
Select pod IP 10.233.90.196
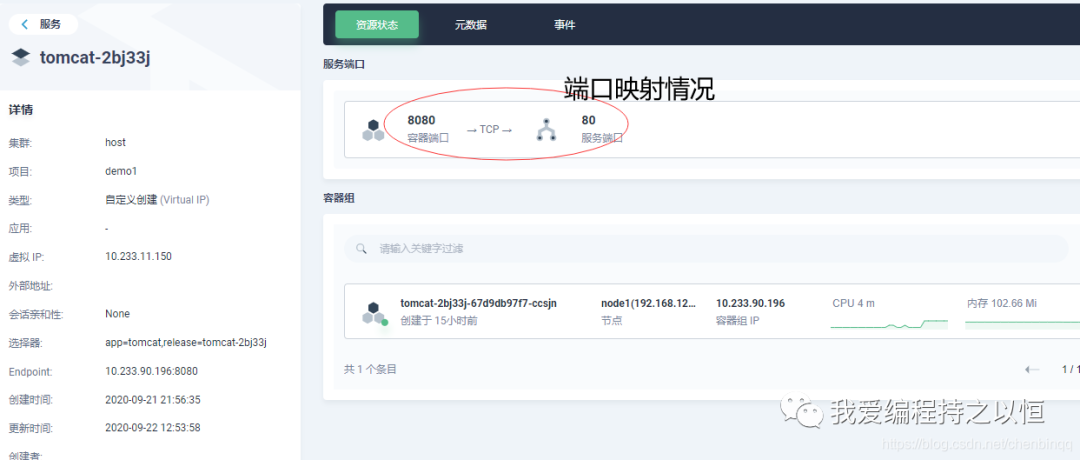[x=751, y=303]
